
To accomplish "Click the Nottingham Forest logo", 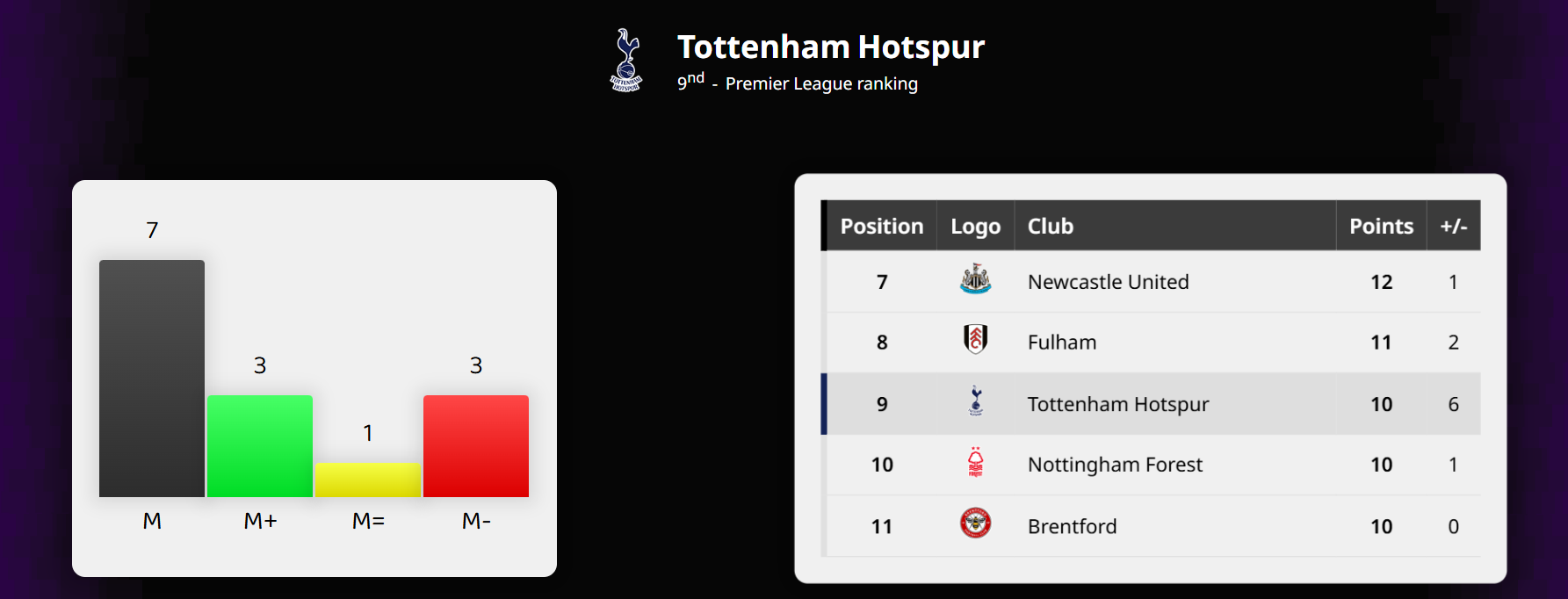I will 975,462.
